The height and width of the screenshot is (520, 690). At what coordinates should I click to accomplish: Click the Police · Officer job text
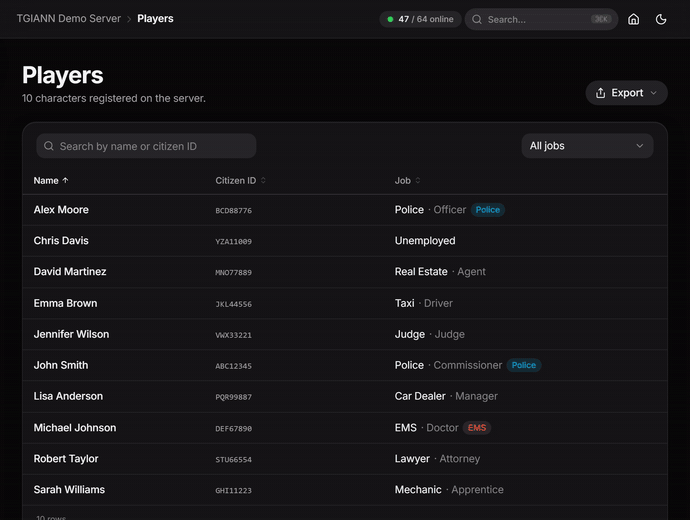(x=430, y=210)
